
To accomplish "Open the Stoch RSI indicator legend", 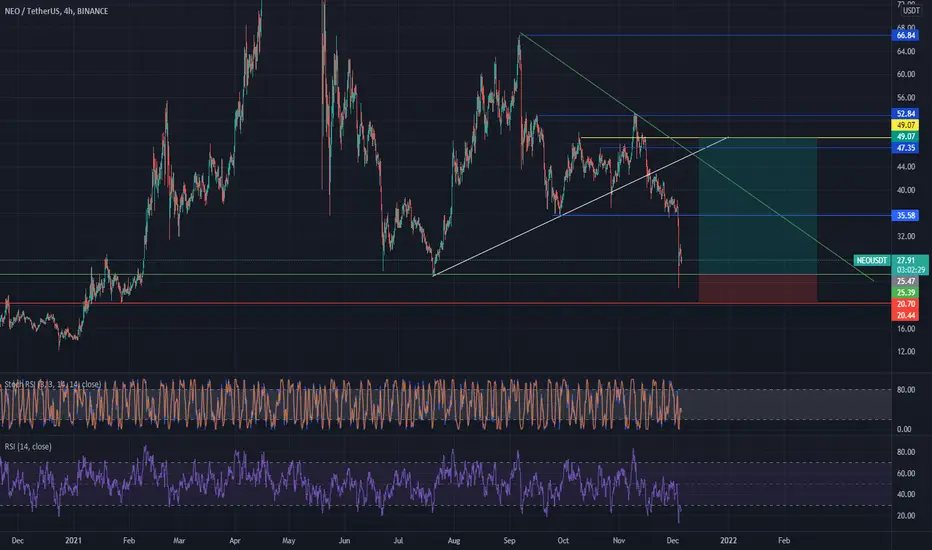I will [52, 385].
